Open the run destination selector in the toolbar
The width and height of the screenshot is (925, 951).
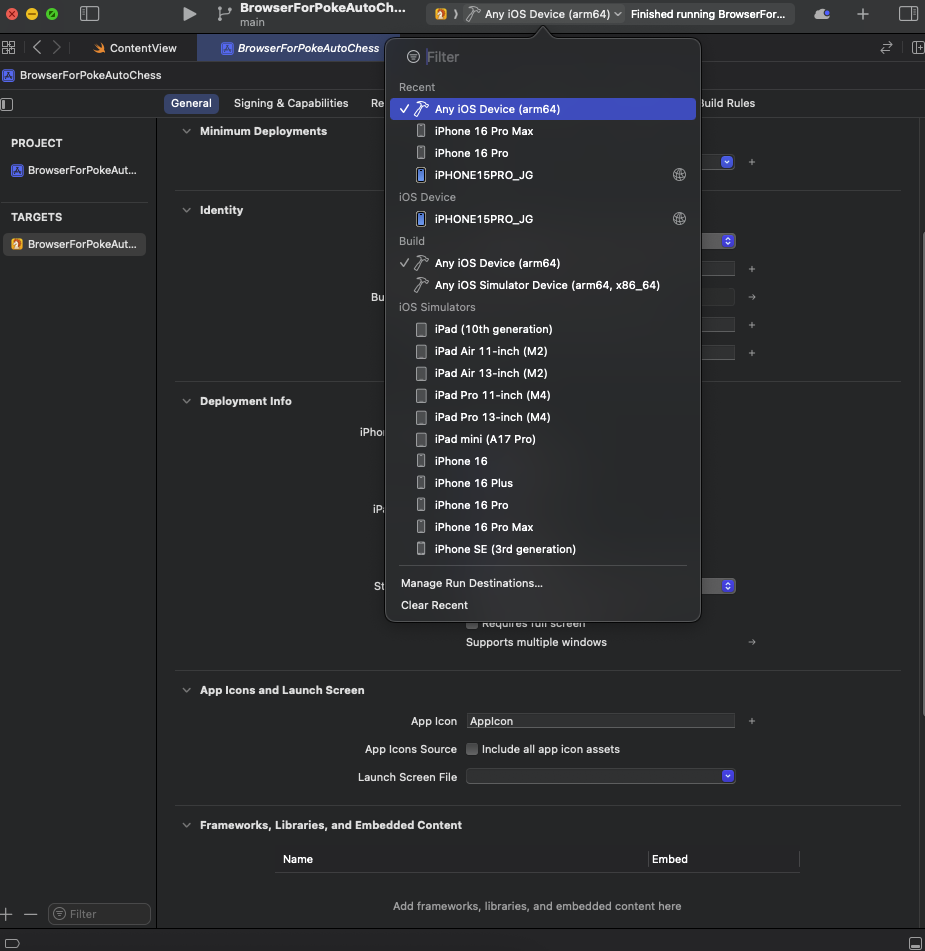click(x=548, y=14)
